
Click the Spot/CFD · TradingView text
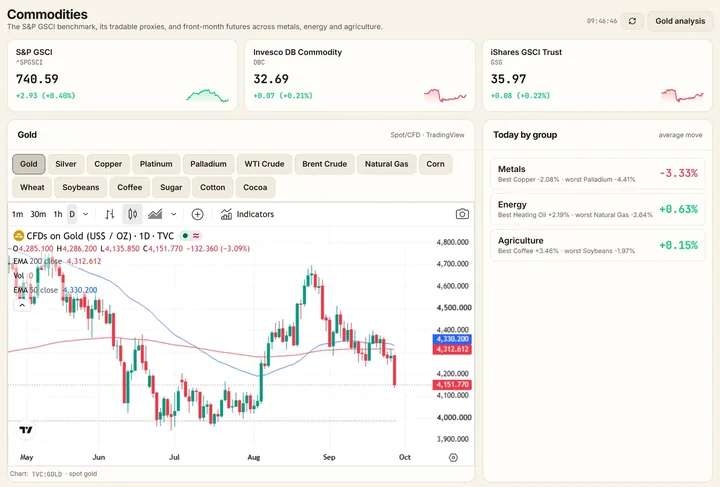pyautogui.click(x=428, y=135)
